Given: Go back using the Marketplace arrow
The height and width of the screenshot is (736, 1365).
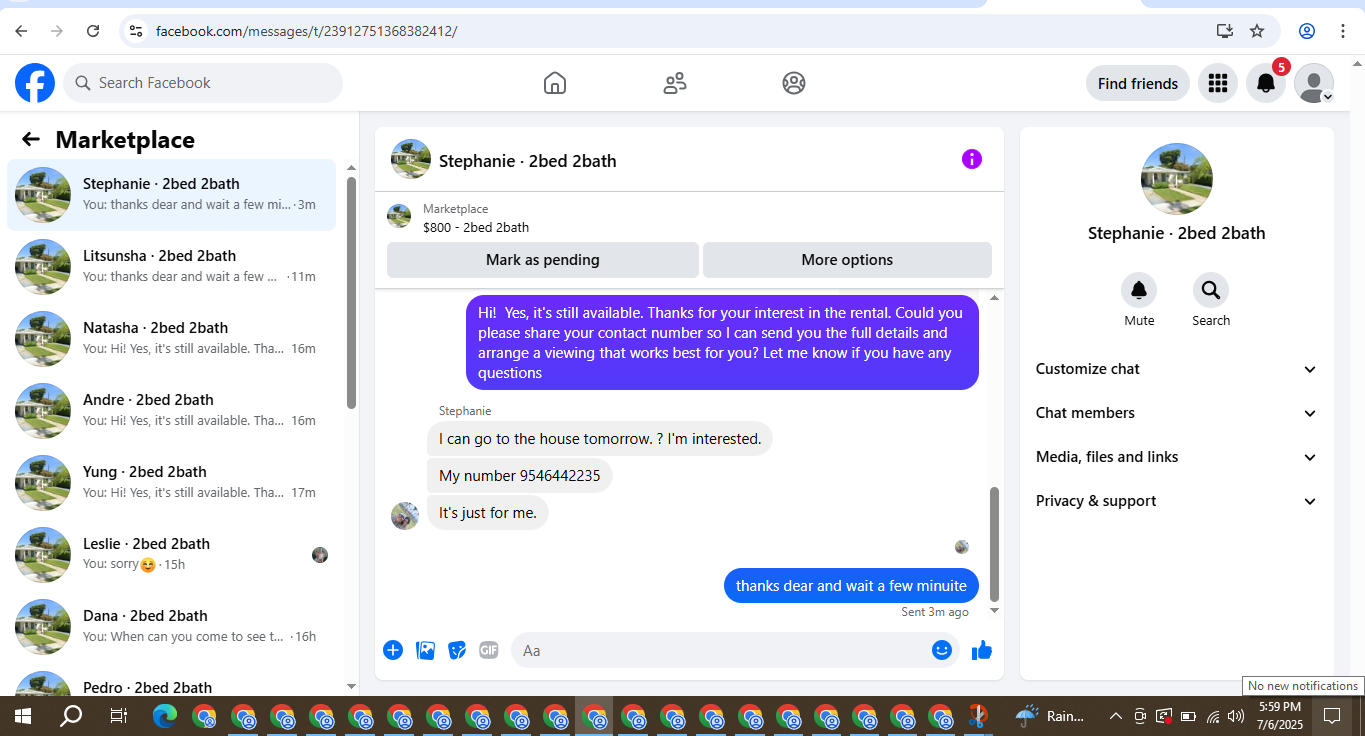Looking at the screenshot, I should (x=31, y=140).
